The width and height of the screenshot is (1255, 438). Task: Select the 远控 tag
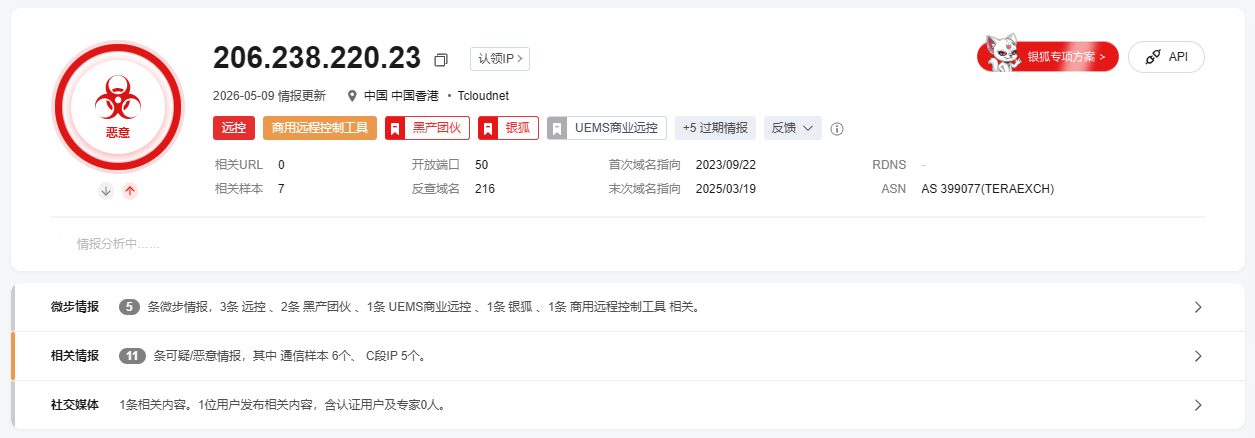[234, 128]
